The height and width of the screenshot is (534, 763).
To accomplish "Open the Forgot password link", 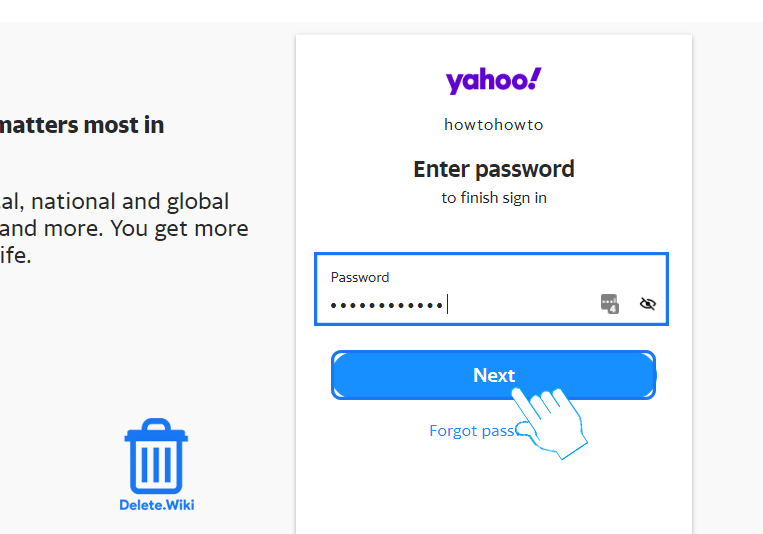I will click(x=472, y=431).
